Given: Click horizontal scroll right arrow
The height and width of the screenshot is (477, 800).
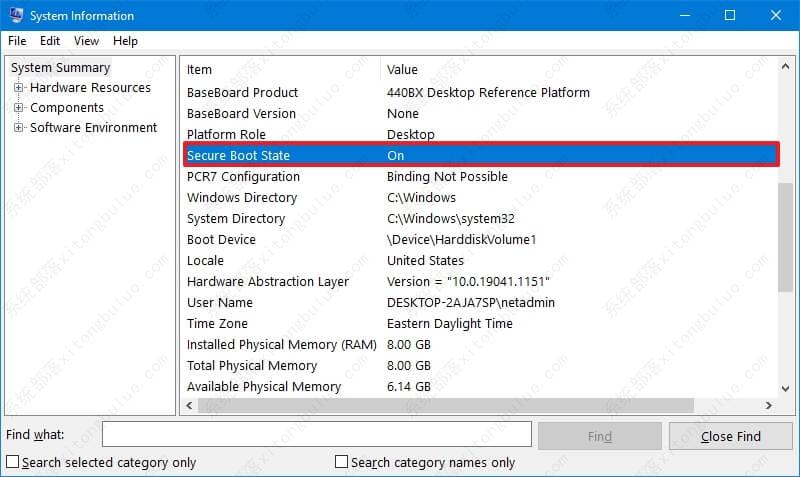Looking at the screenshot, I should [768, 406].
